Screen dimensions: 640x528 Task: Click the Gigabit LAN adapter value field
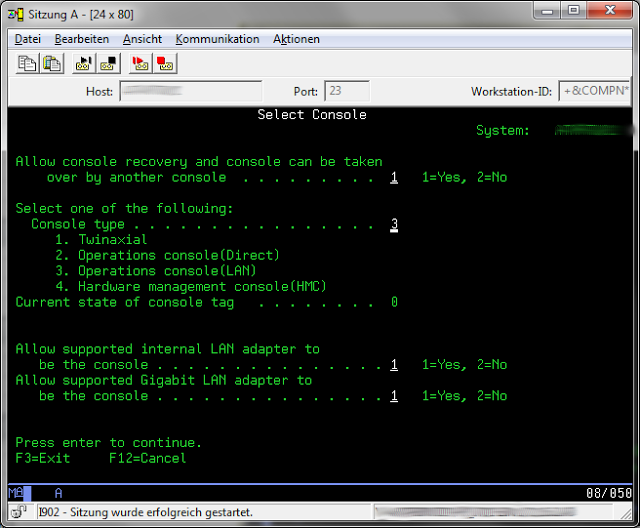(395, 396)
